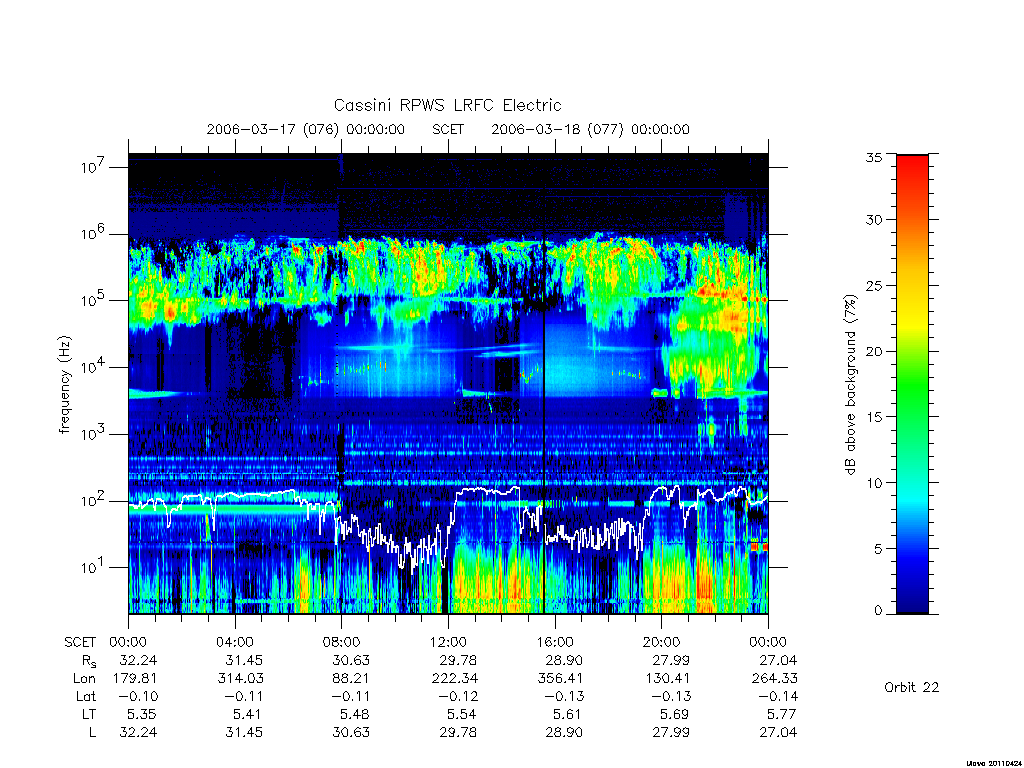Click the "SCET" label between the header timestamps
The width and height of the screenshot is (1024, 768).
[x=448, y=129]
